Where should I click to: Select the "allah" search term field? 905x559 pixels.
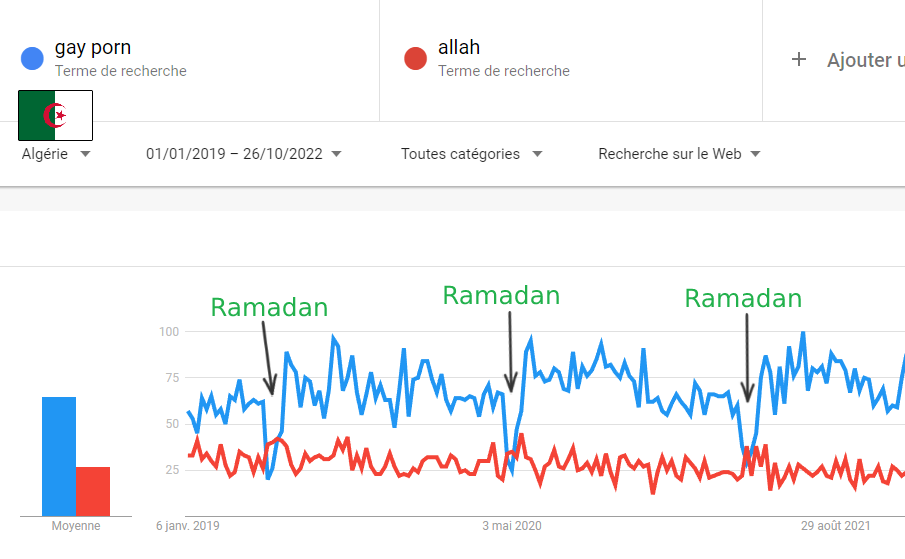459,48
